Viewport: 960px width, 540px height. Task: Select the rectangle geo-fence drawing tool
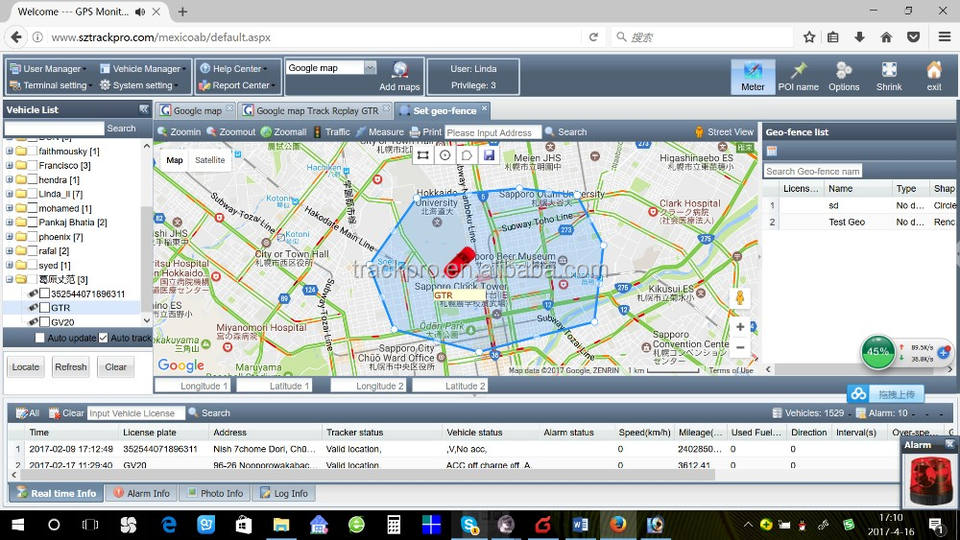(423, 155)
